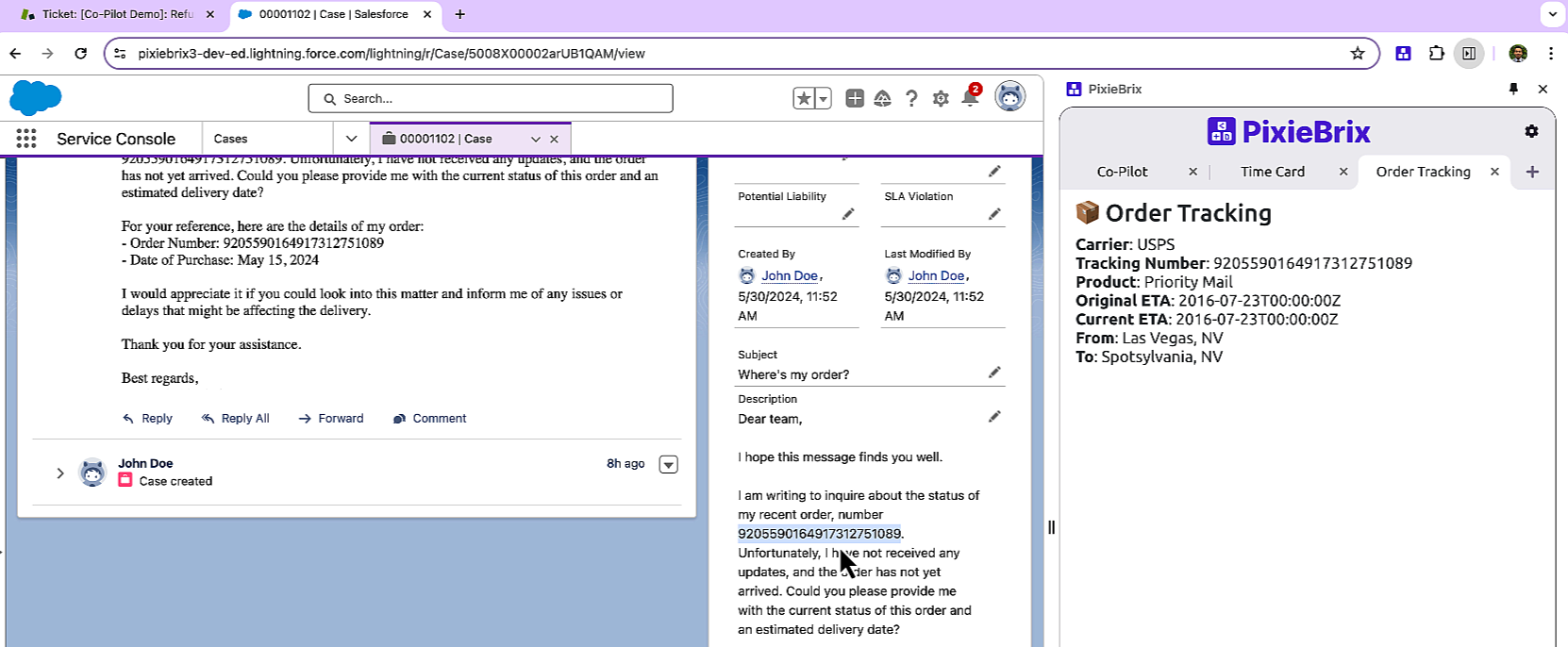Screen dimensions: 1568x647
Task: Open the Salesforce Setup gear
Action: pos(941,98)
